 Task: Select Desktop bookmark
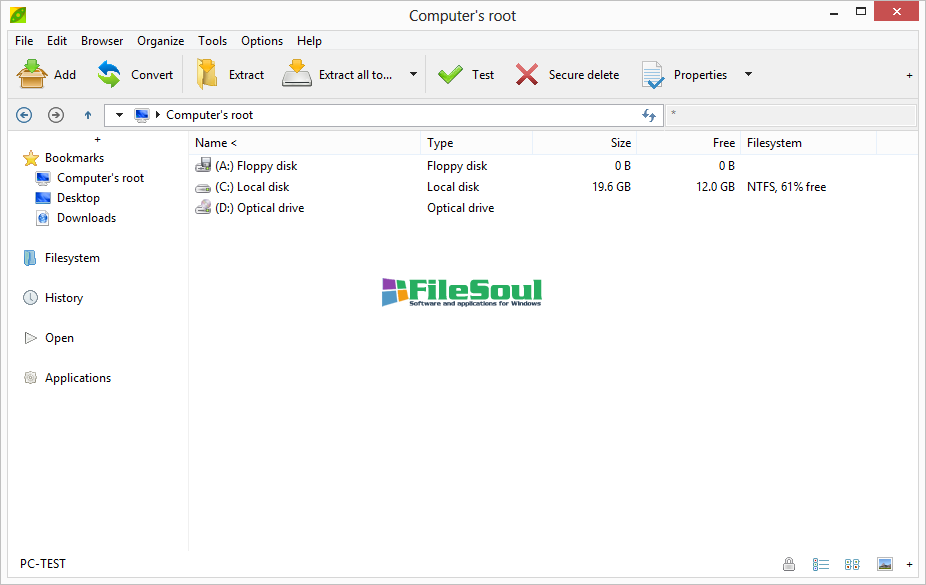tap(79, 198)
